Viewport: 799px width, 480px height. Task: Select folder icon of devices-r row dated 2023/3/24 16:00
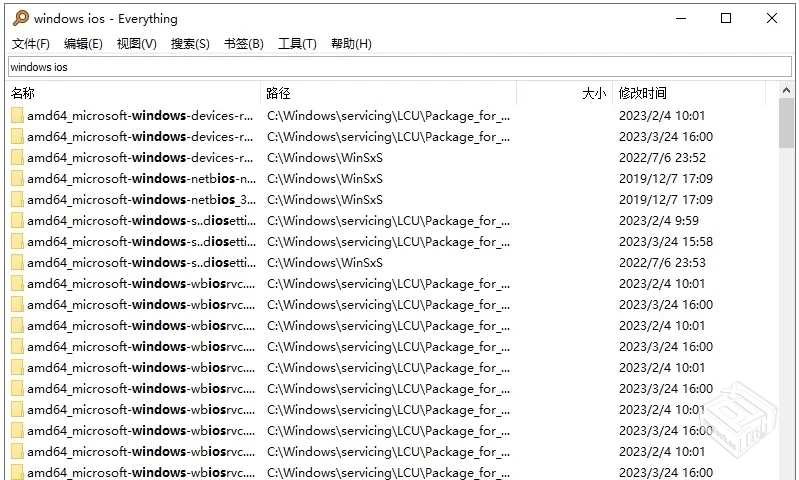pos(17,137)
